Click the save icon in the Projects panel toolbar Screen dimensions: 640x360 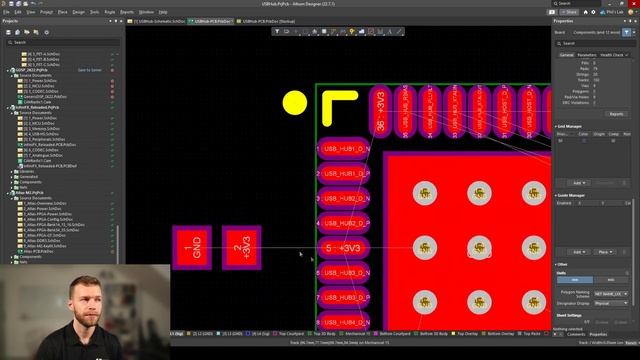point(8,32)
